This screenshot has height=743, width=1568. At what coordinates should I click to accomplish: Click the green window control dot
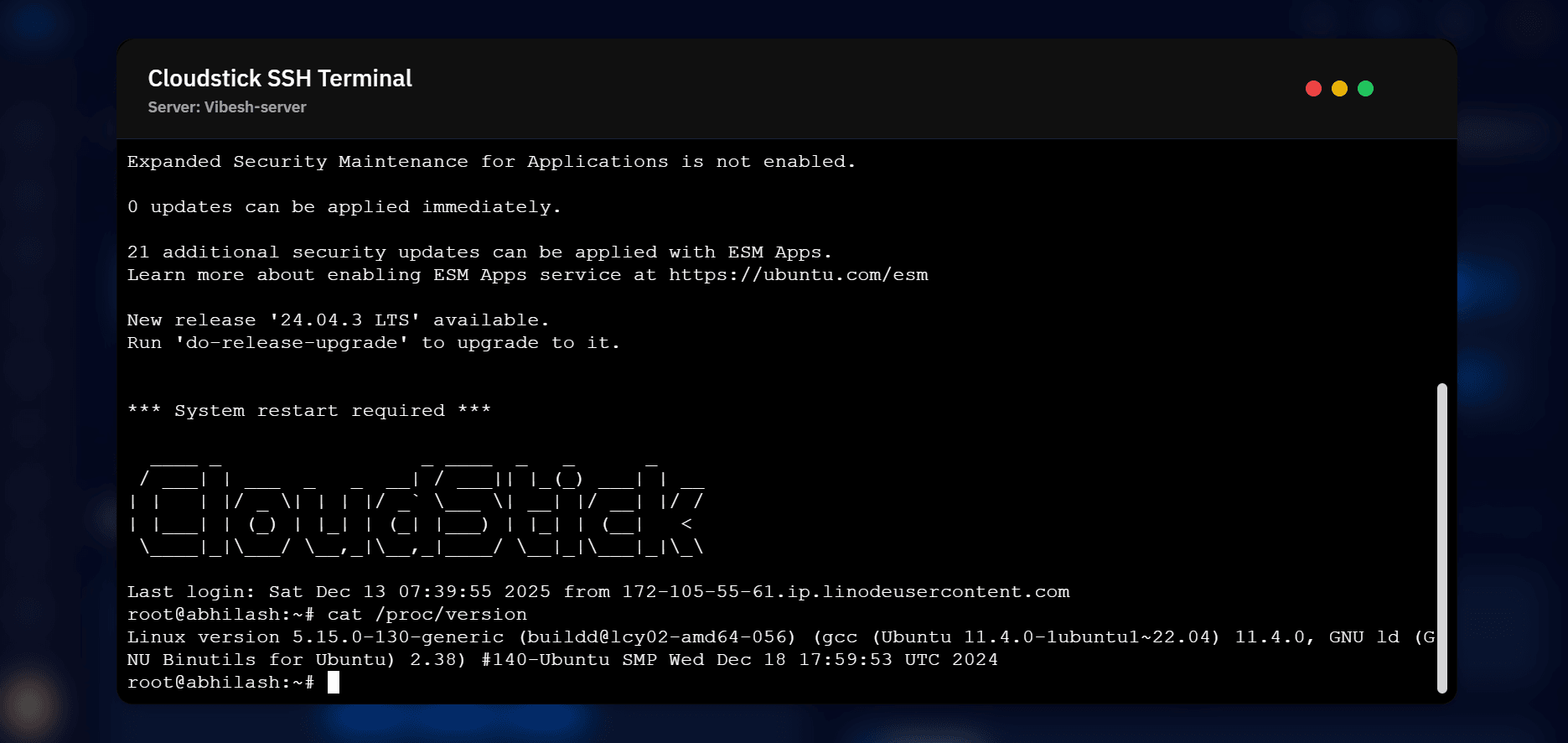tap(1365, 89)
